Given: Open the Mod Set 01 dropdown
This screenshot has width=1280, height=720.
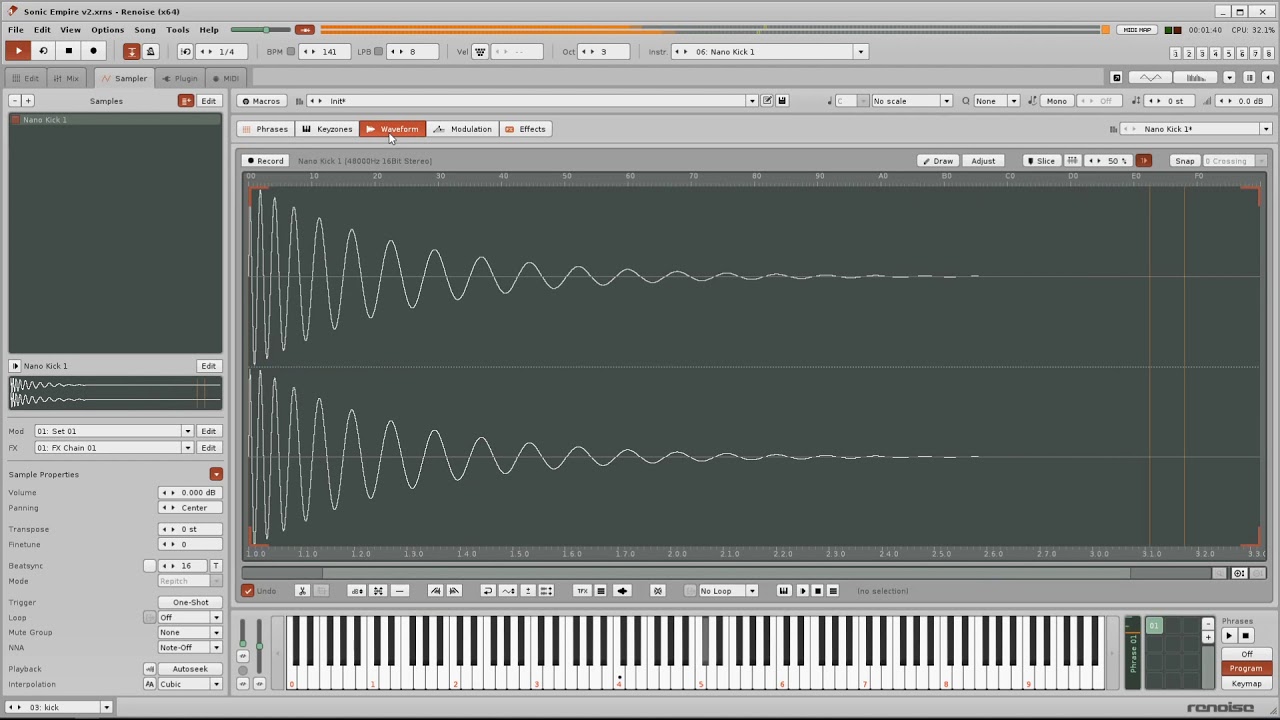Looking at the screenshot, I should [114, 431].
